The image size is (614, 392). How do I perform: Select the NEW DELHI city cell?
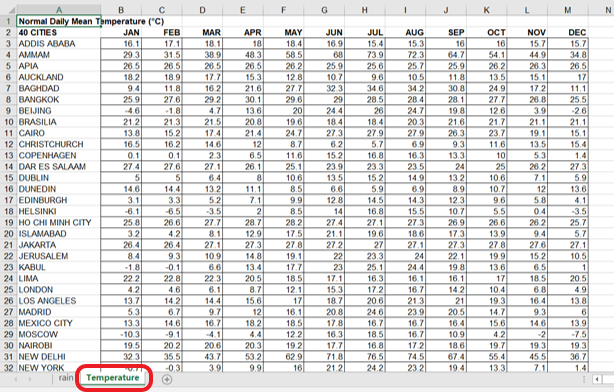tap(59, 357)
